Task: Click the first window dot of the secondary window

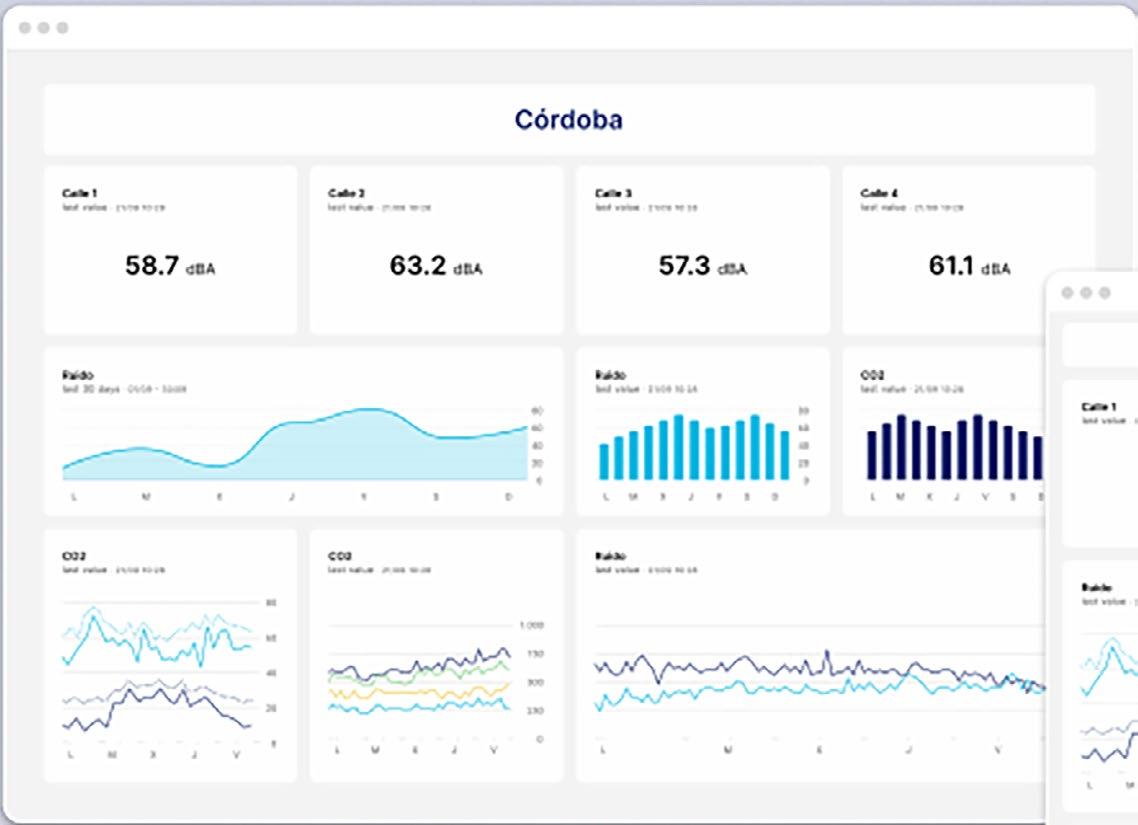Action: pos(1067,292)
